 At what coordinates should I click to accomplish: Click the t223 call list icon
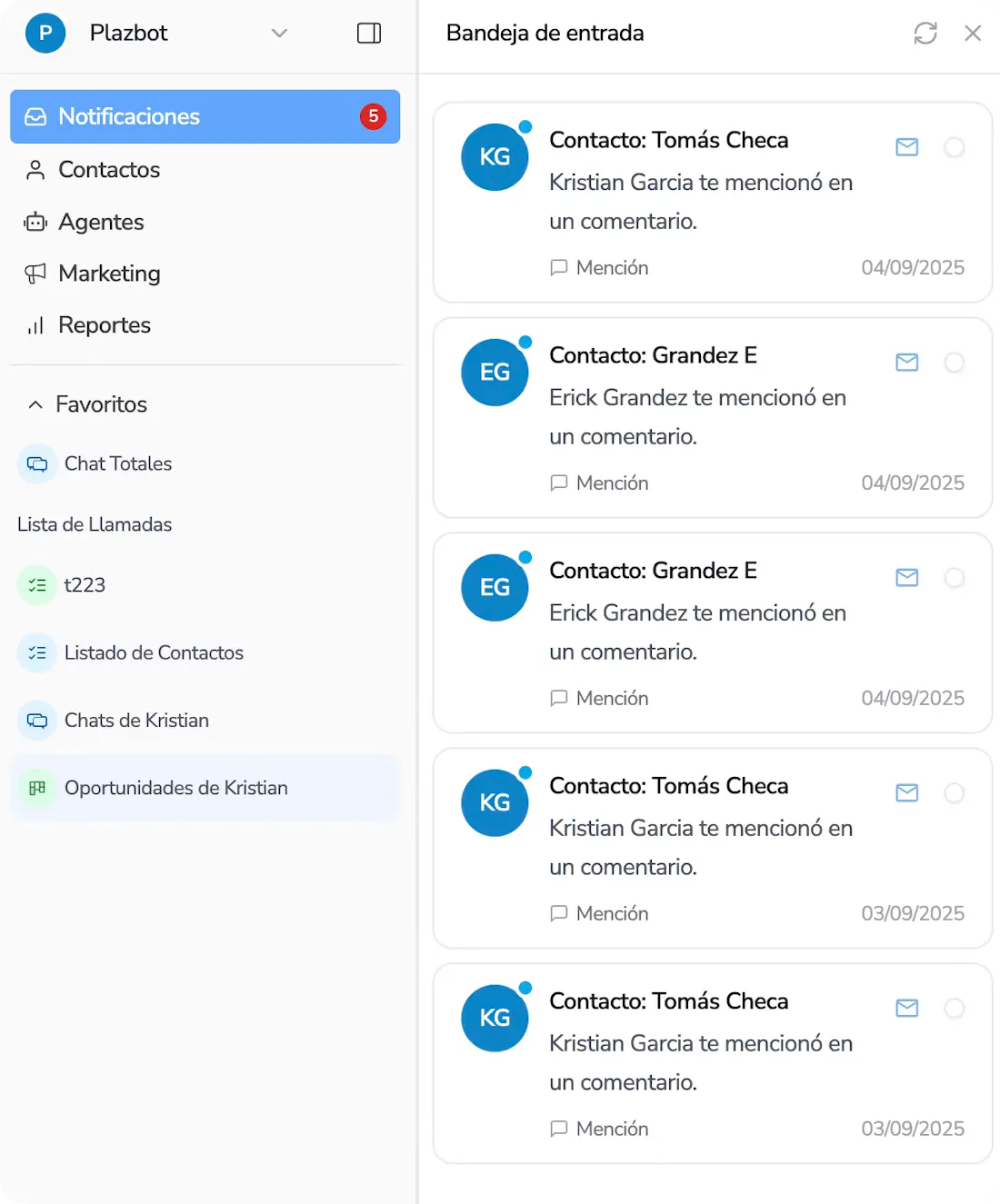37,585
